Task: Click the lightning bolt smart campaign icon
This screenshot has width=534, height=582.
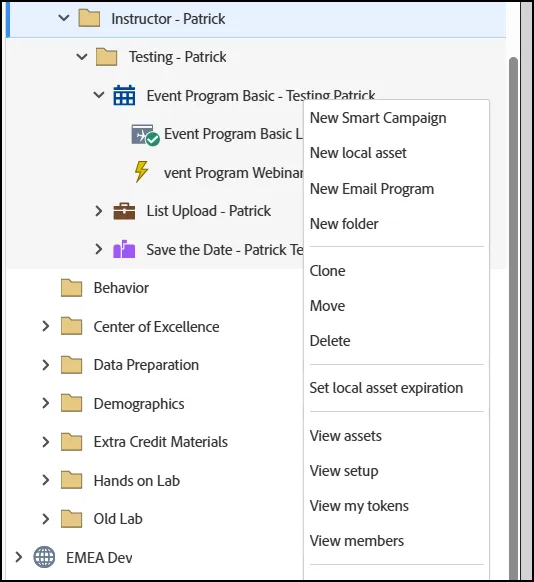Action: [x=141, y=172]
